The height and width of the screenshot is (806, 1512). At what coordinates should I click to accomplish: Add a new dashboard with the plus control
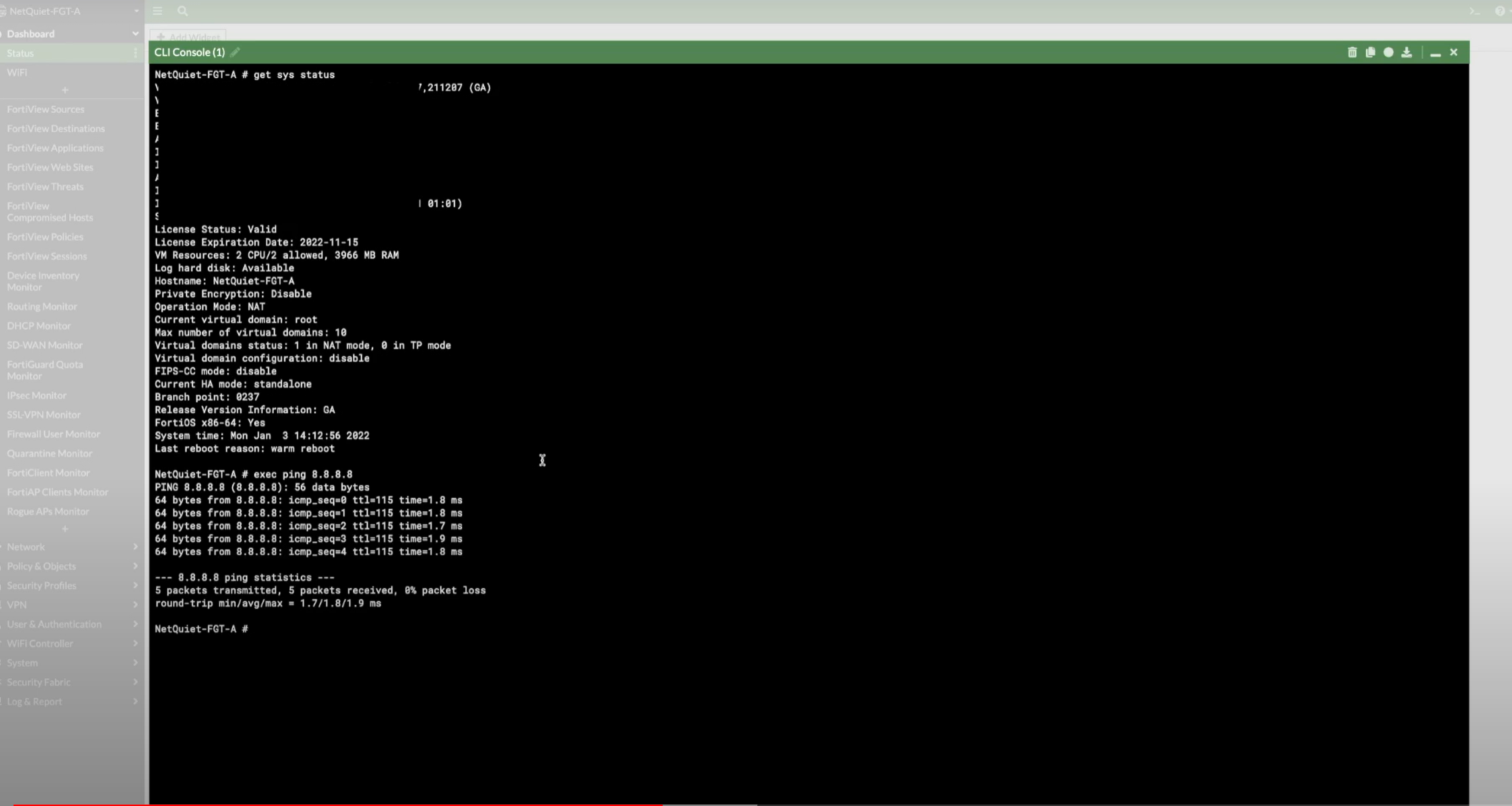[x=65, y=90]
